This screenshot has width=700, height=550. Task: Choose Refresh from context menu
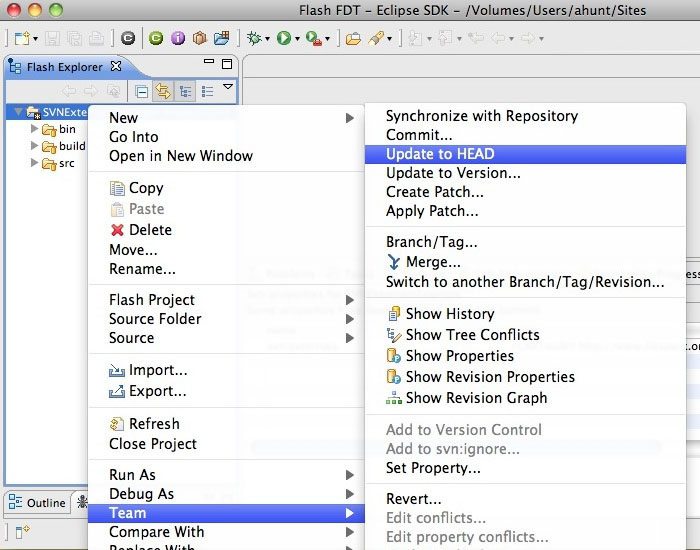coord(226,424)
